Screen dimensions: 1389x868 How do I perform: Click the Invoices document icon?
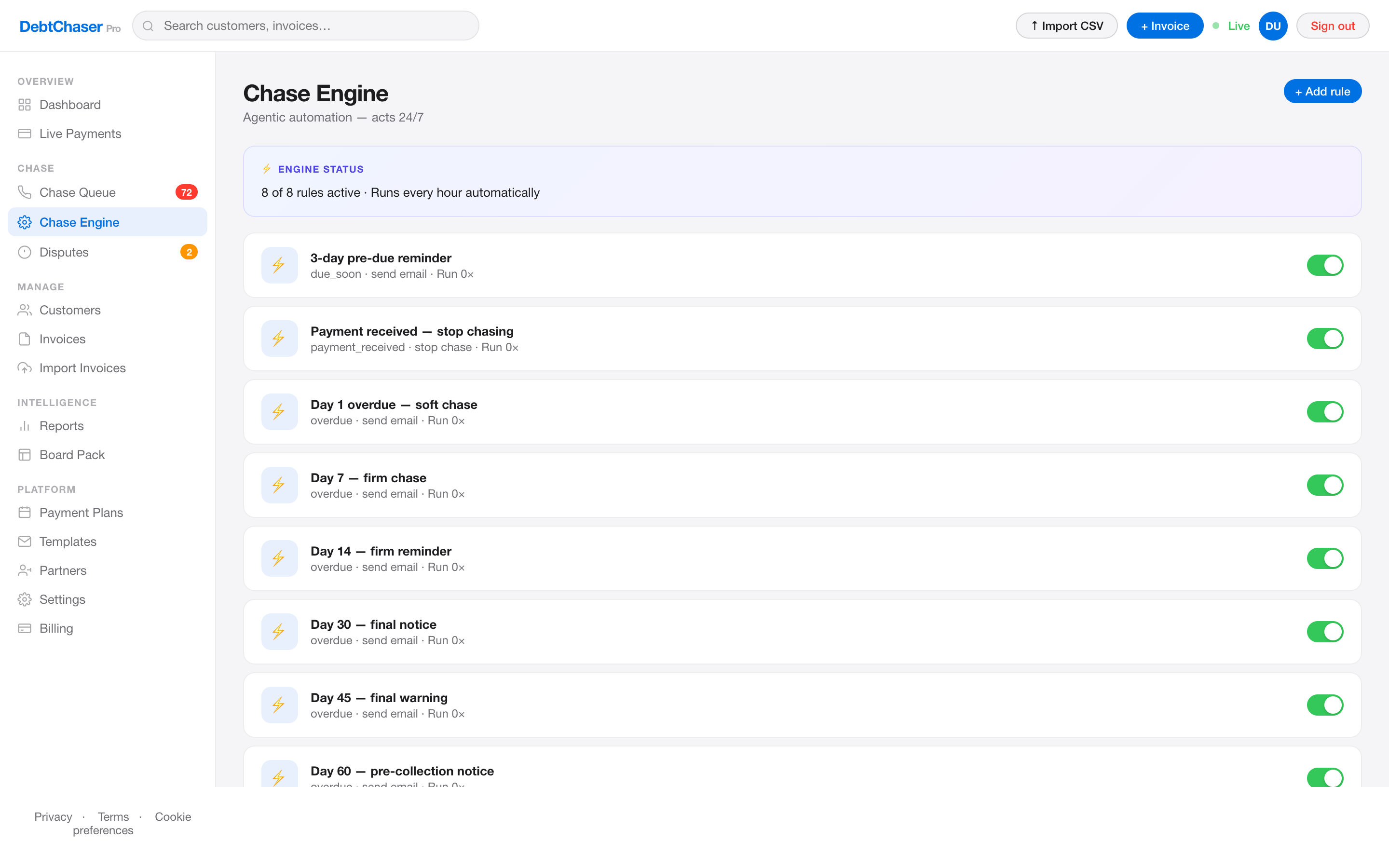point(24,339)
